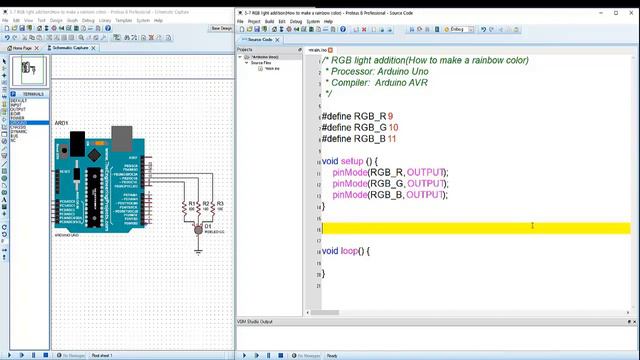
Task: Stop simulation in Source Code window
Action: click(x=281, y=356)
